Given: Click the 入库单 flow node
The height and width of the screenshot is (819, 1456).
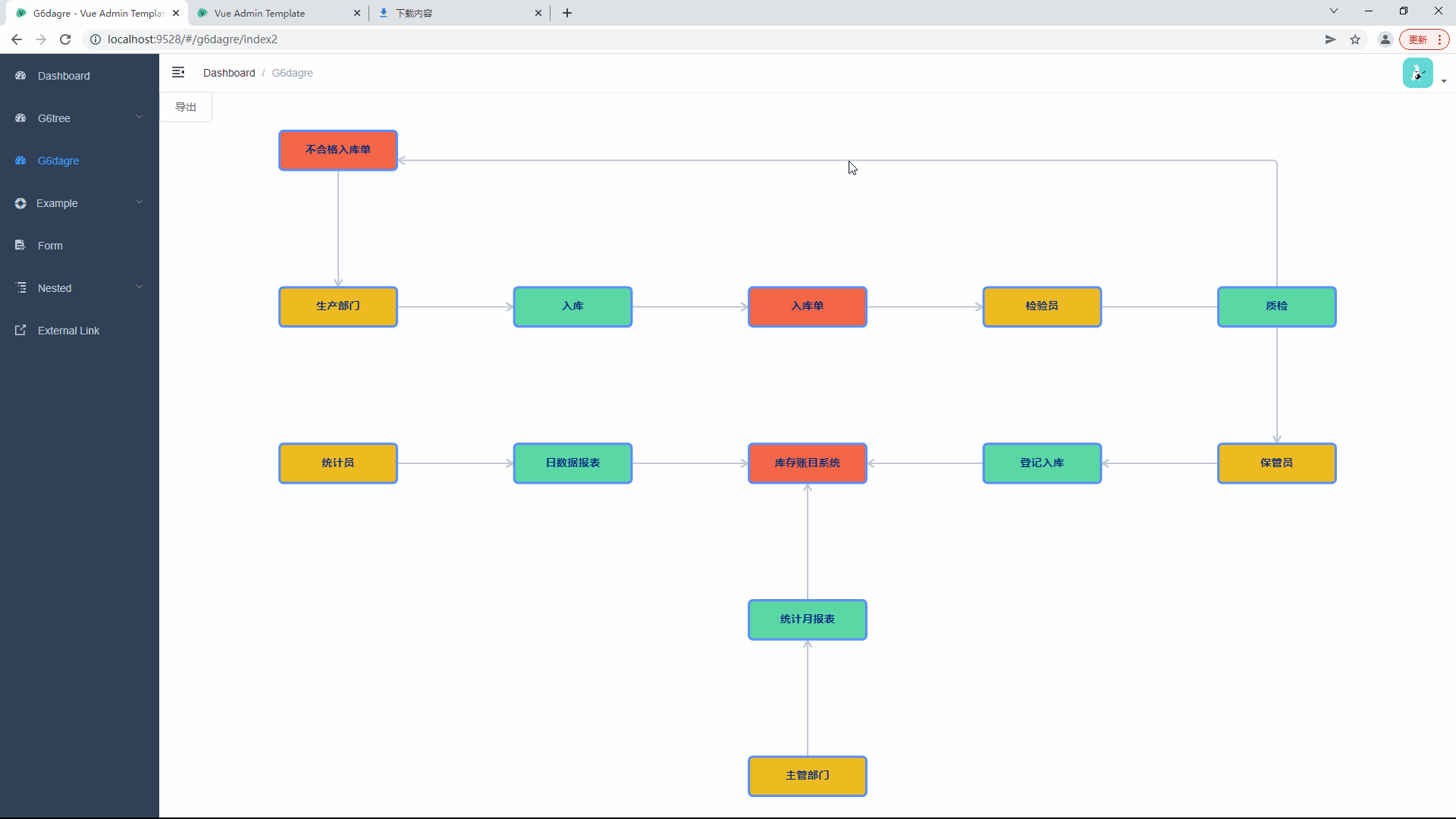Looking at the screenshot, I should coord(807,306).
